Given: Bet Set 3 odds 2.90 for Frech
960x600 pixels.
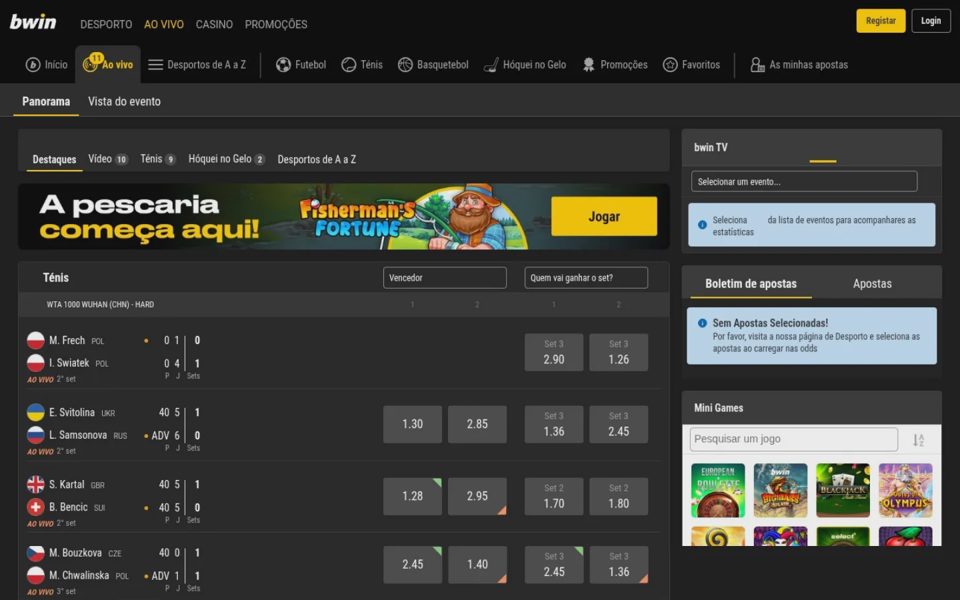Looking at the screenshot, I should click(x=553, y=352).
